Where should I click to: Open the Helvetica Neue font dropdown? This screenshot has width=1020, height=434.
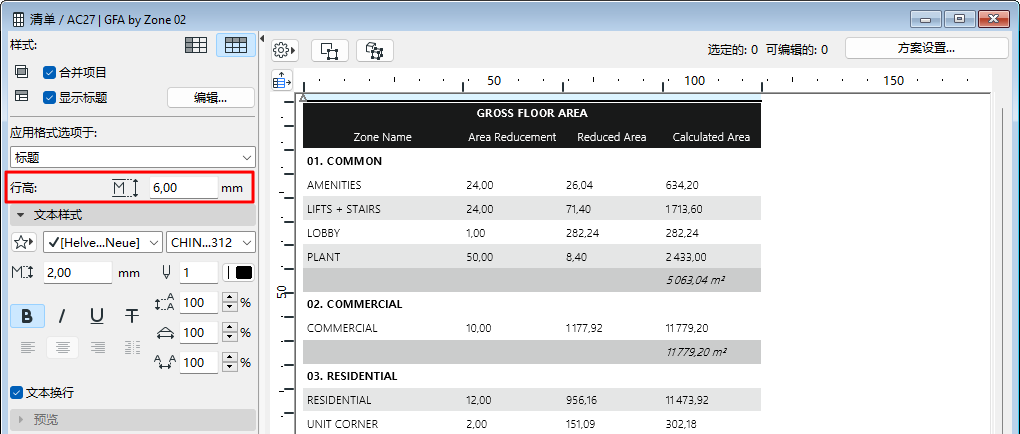pyautogui.click(x=102, y=242)
